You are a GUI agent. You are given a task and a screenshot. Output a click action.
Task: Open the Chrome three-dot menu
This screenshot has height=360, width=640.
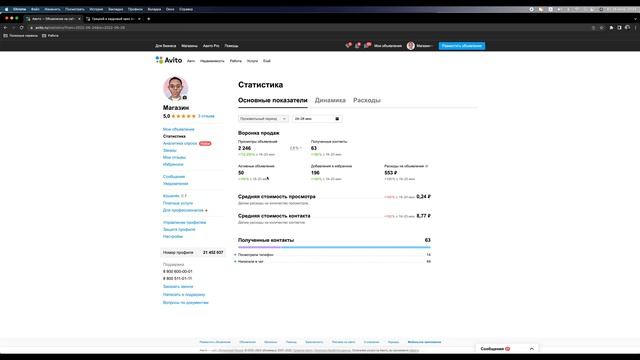[636, 28]
